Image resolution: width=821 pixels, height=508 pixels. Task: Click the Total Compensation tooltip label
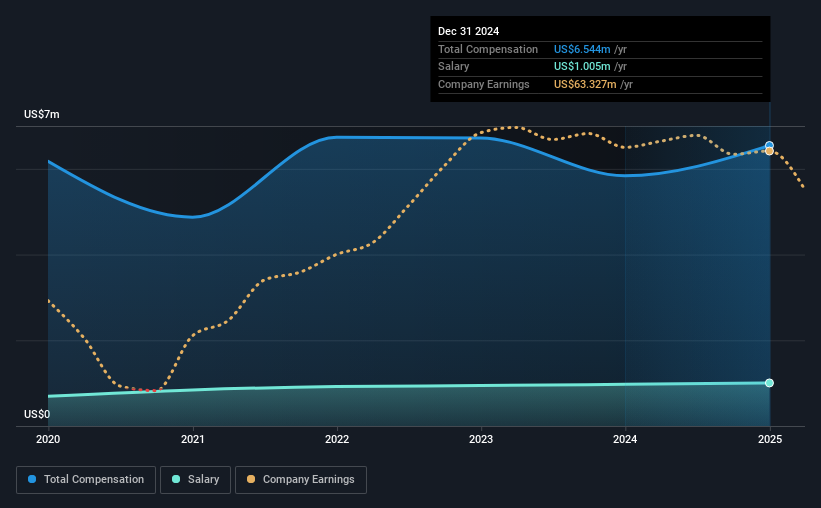point(488,49)
